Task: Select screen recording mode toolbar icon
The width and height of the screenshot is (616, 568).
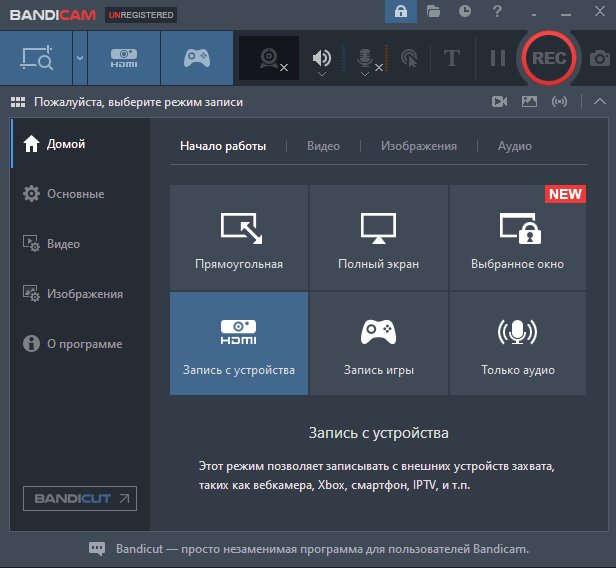Action: click(x=36, y=58)
